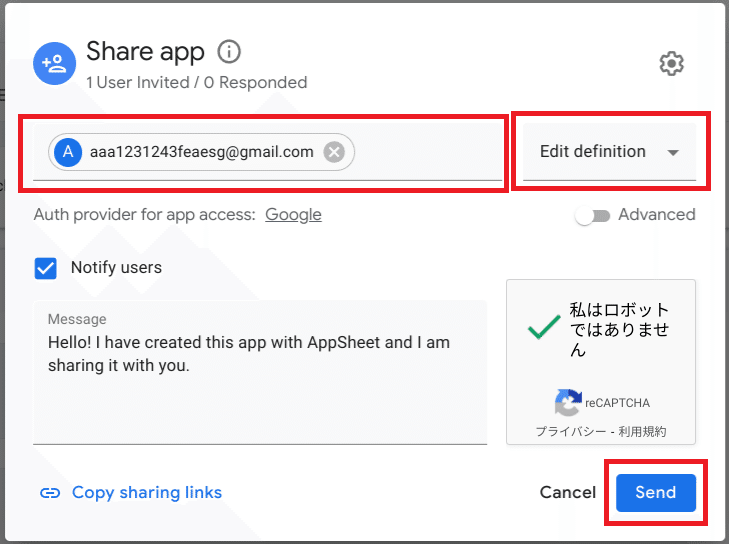Image resolution: width=729 pixels, height=544 pixels.
Task: Click inside the Message text area
Action: (x=260, y=372)
